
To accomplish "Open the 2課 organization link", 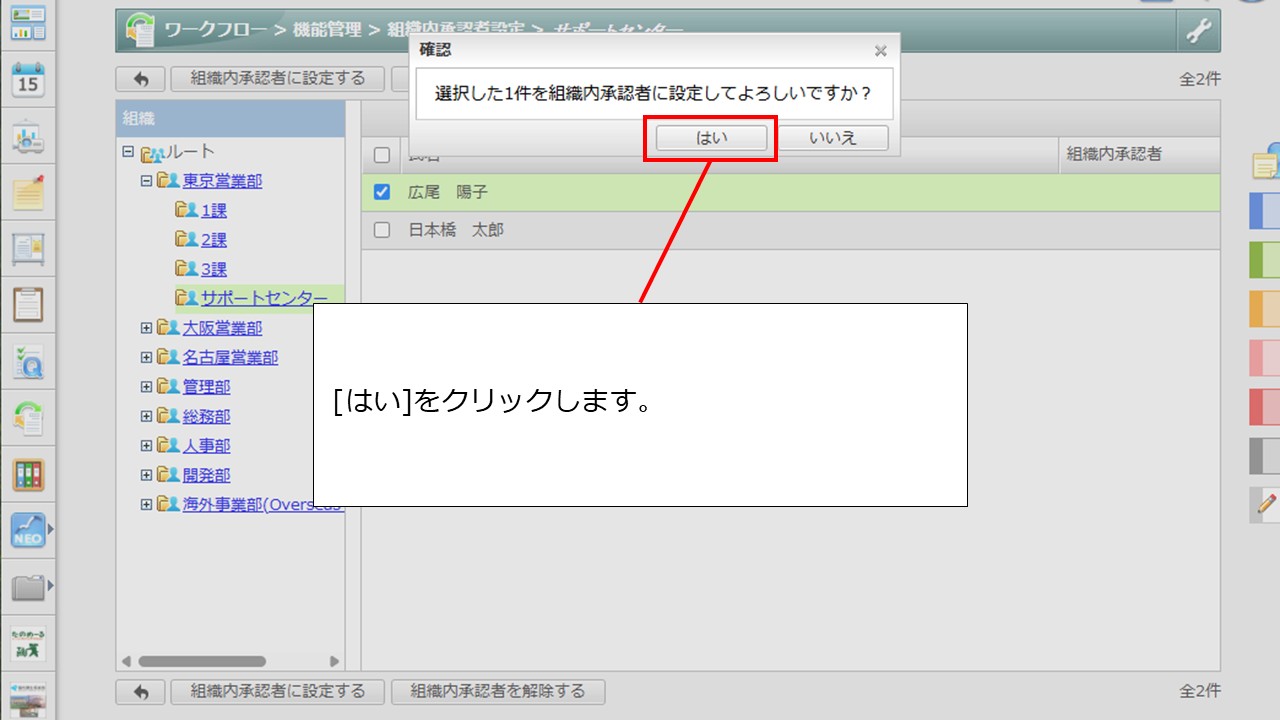I will coord(214,240).
